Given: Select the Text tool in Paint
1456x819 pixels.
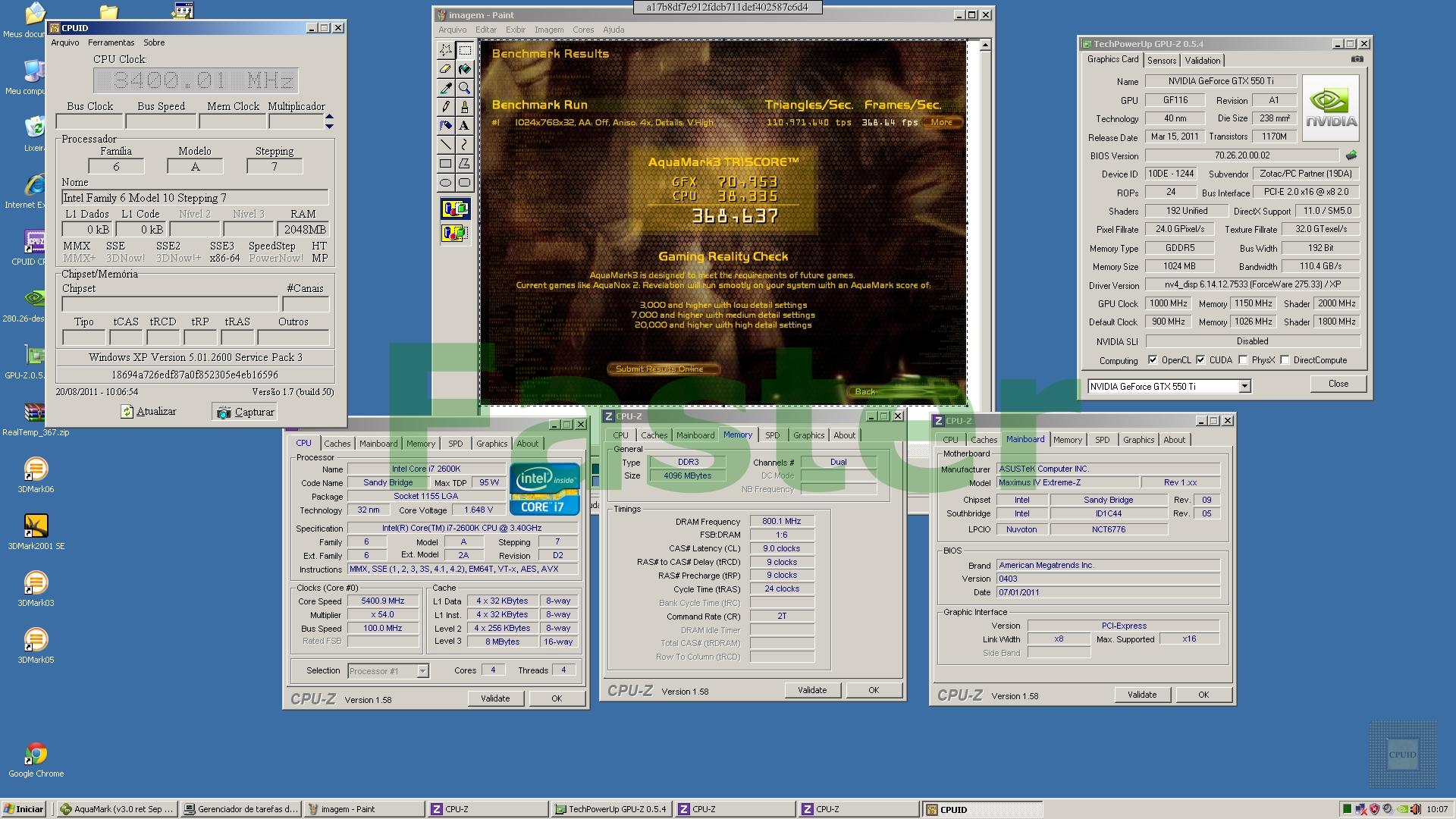Looking at the screenshot, I should [x=464, y=126].
